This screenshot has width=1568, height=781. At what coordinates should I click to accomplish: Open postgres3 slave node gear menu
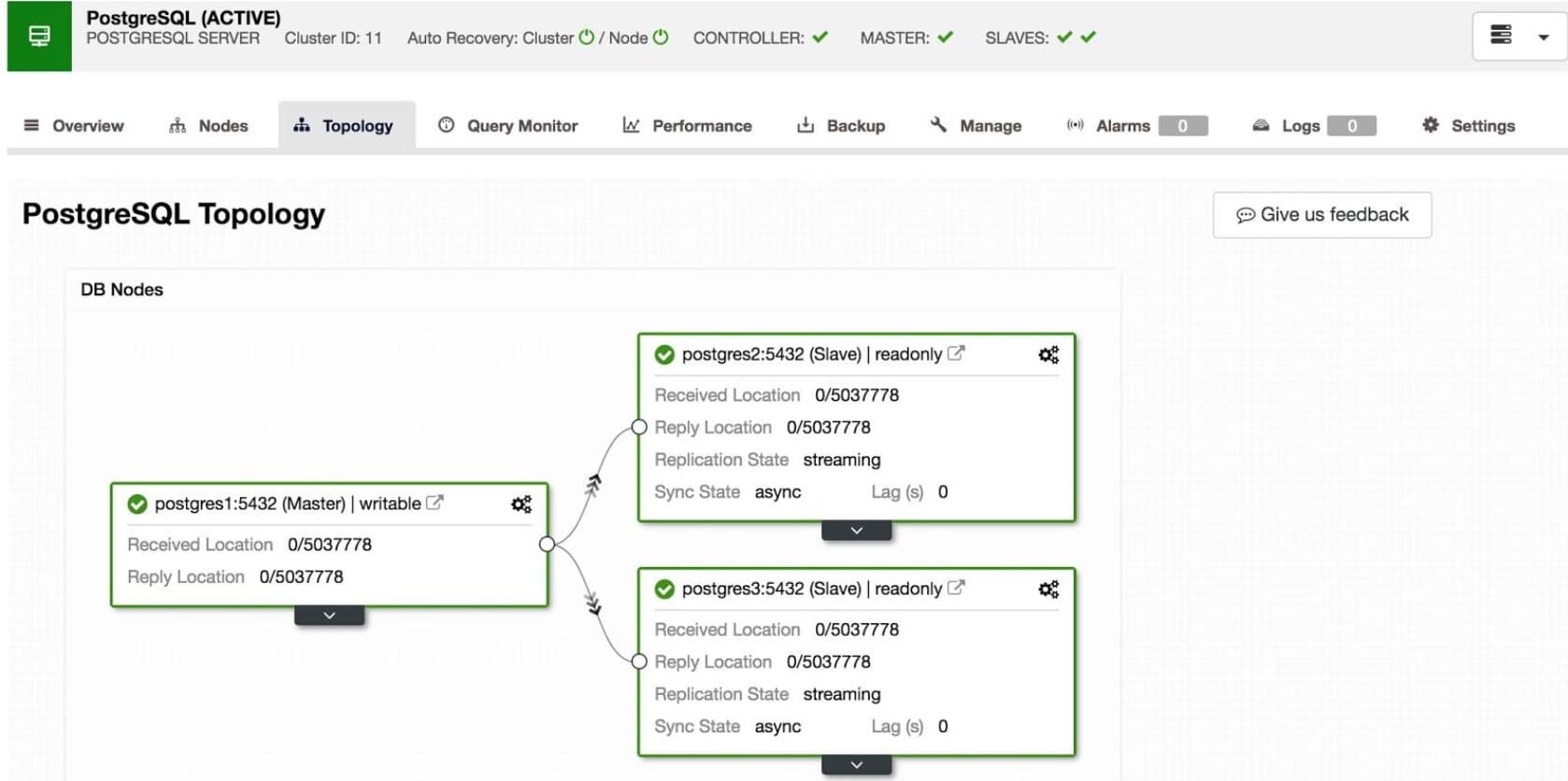[x=1048, y=589]
